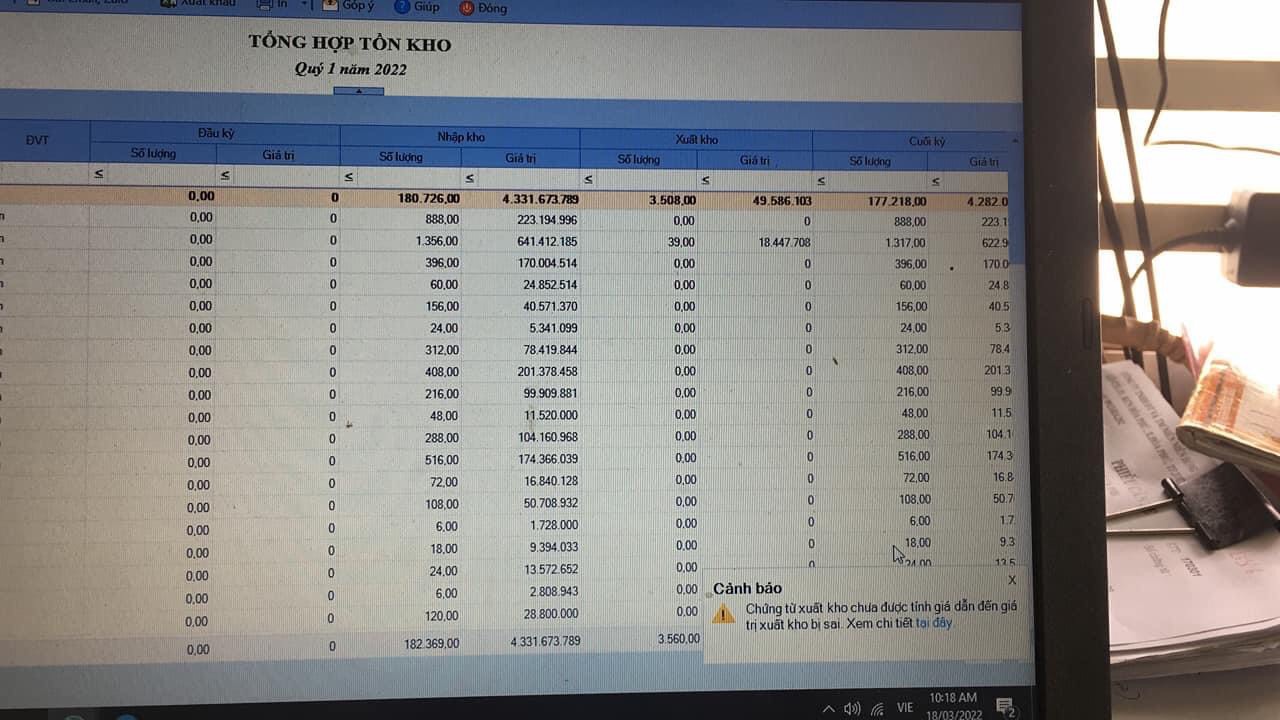
Task: Open the 'tại đây' details link
Action: (x=934, y=622)
